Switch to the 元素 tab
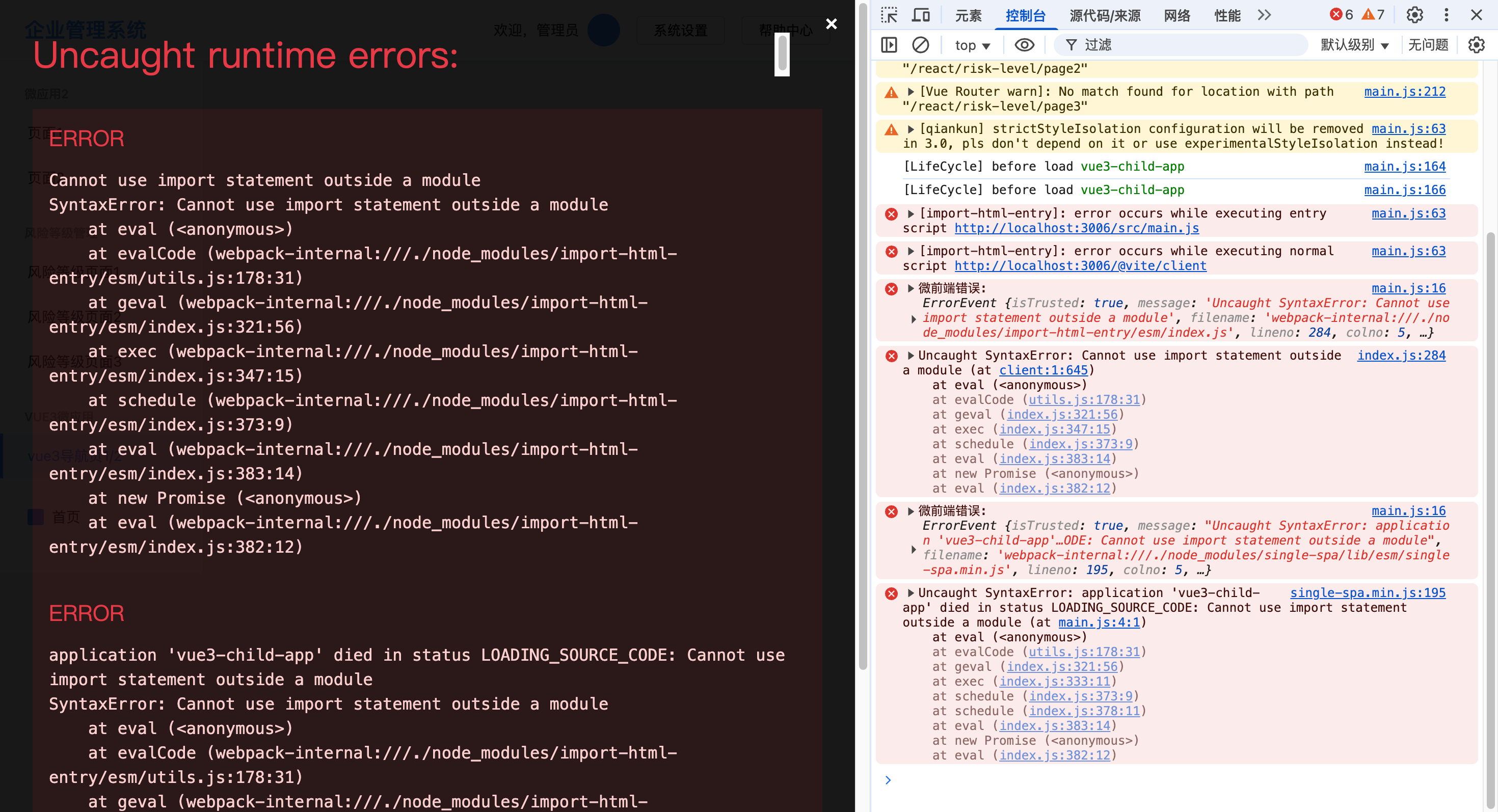 coord(968,16)
